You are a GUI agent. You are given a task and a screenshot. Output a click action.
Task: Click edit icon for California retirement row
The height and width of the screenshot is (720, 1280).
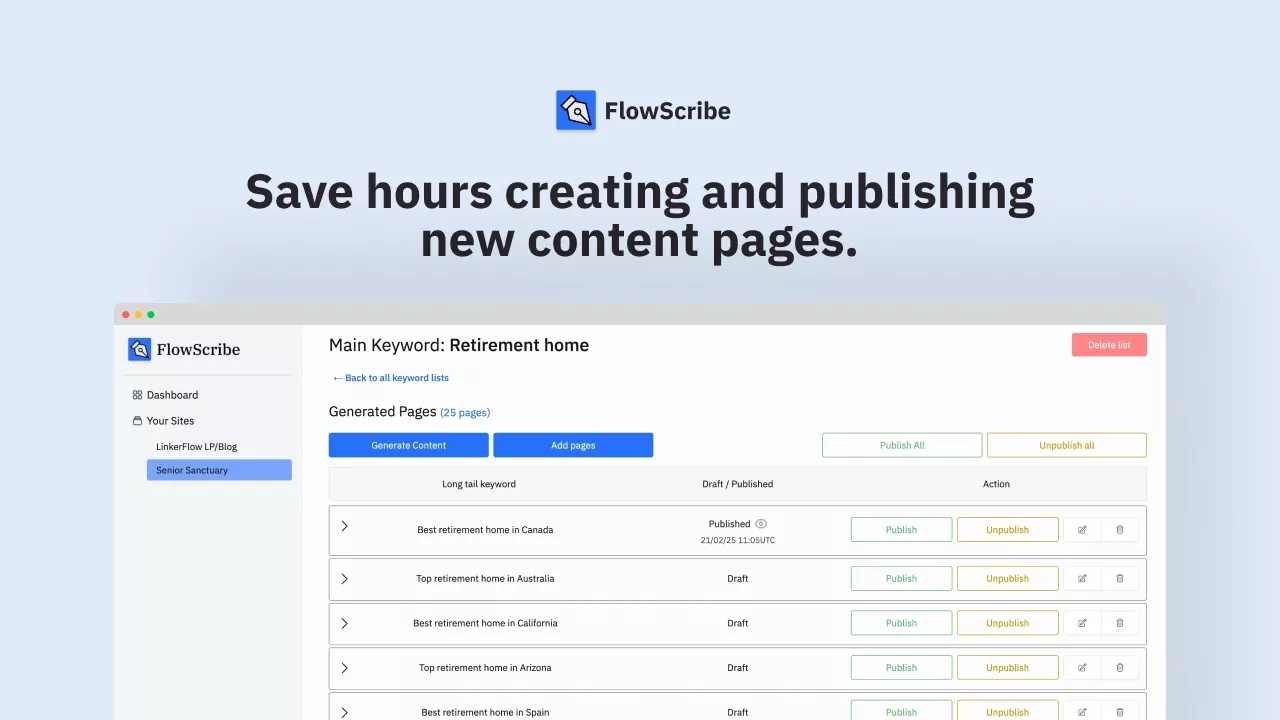(x=1082, y=623)
